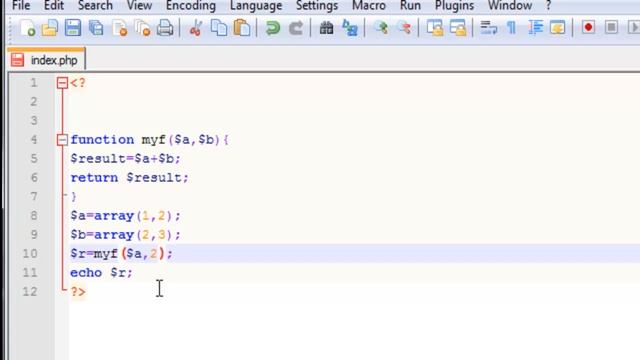Open the Encoding menu

tap(191, 6)
